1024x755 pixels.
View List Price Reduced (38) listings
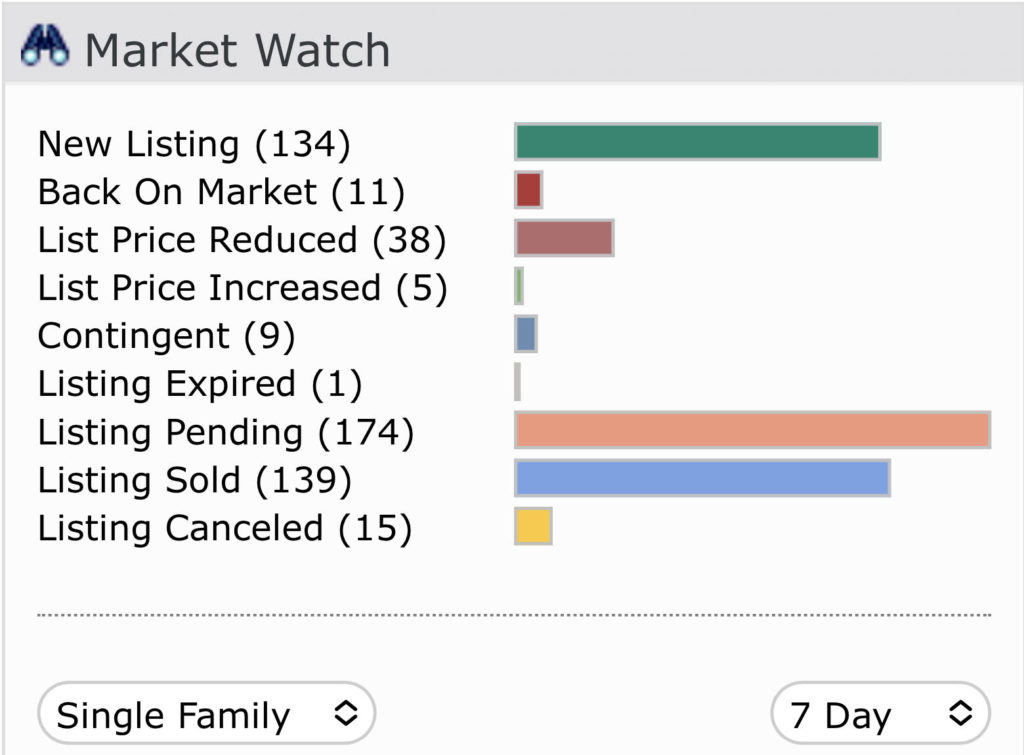click(242, 240)
